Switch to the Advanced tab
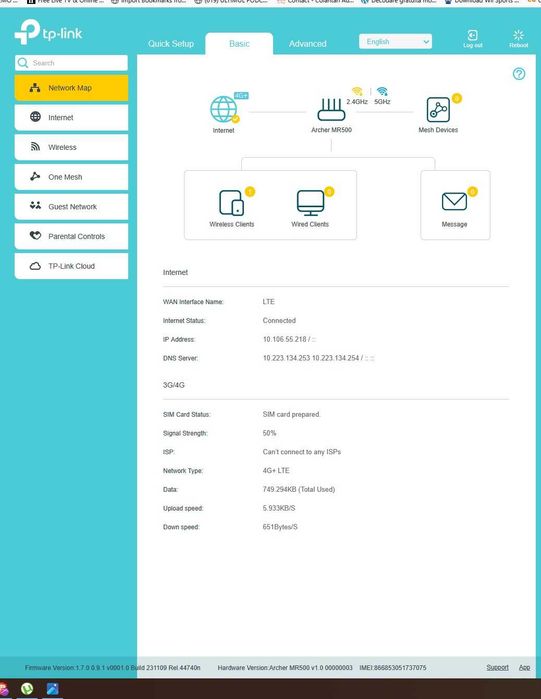 (307, 44)
